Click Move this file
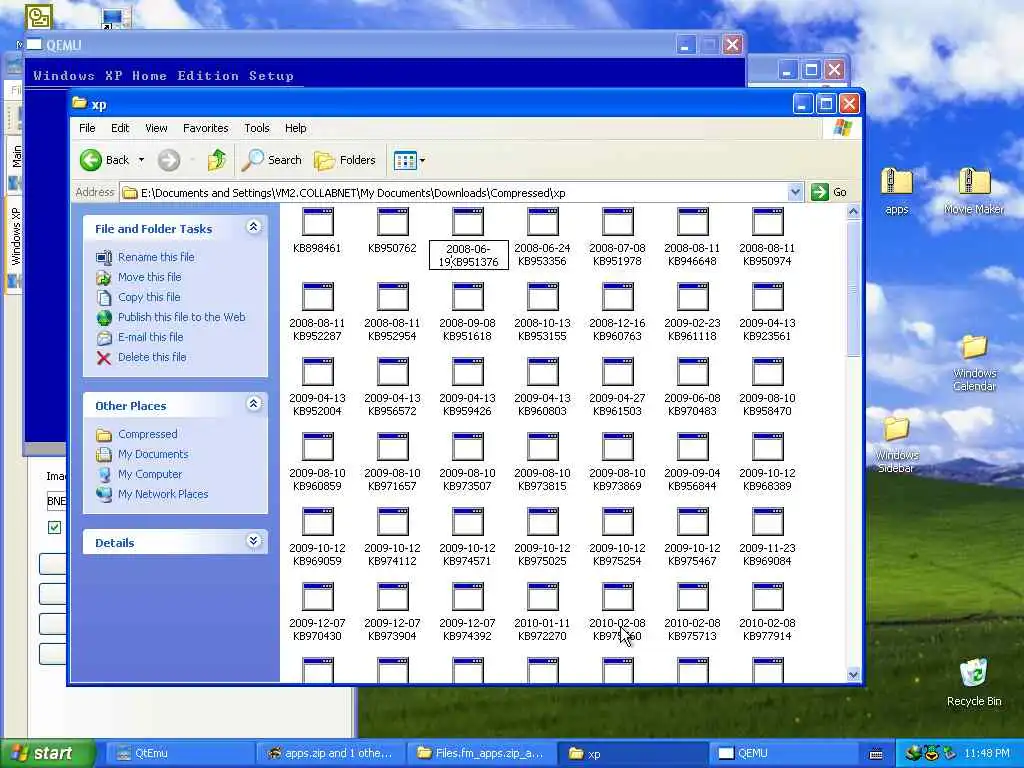1024x768 pixels. 150,277
